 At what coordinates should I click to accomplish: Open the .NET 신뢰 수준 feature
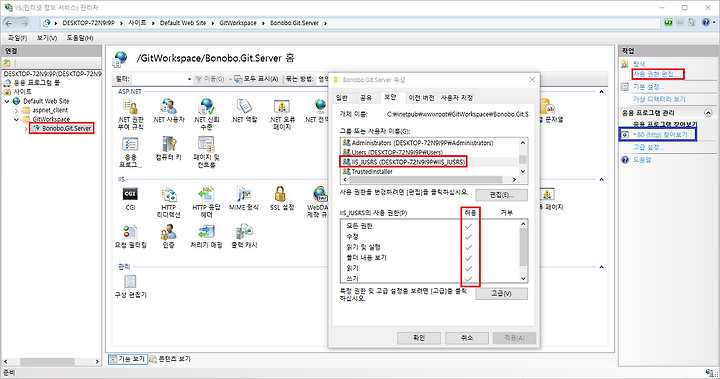(x=206, y=114)
